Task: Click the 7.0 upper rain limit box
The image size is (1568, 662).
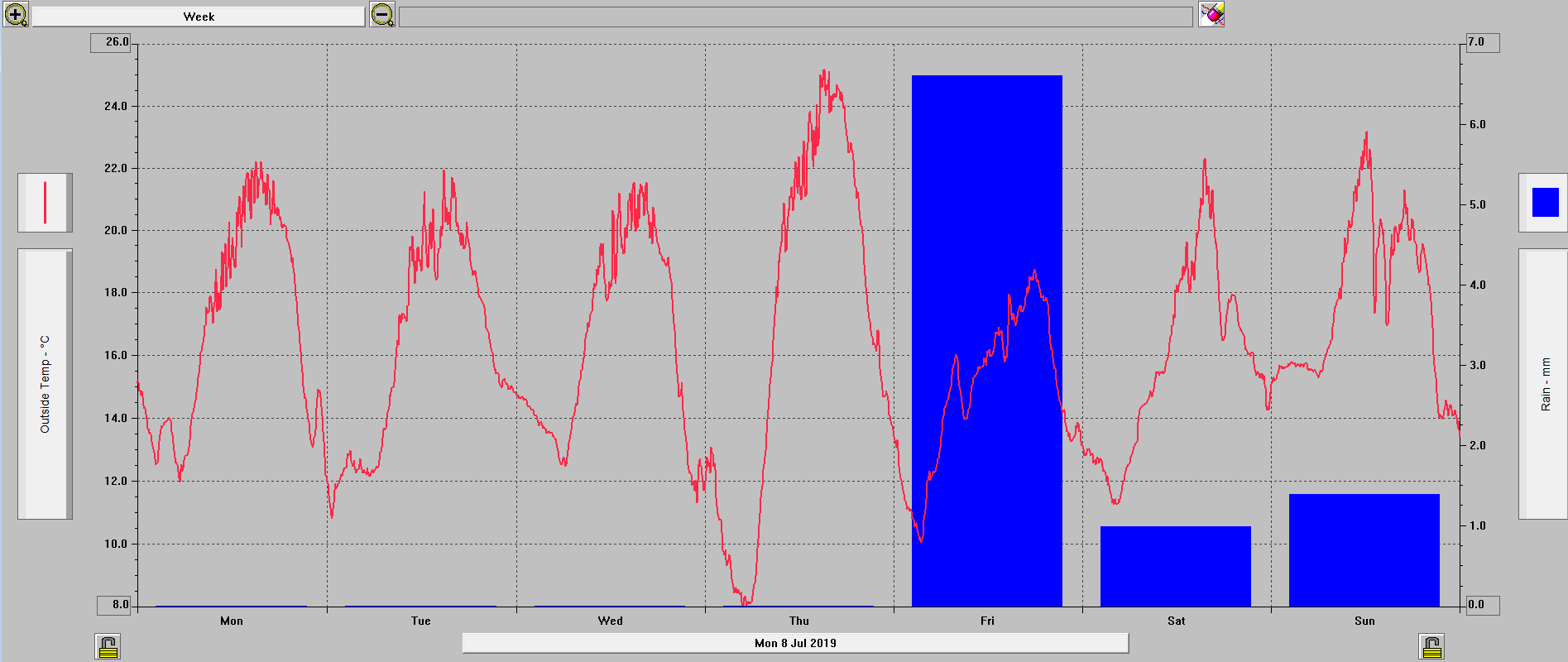Action: coord(1482,42)
